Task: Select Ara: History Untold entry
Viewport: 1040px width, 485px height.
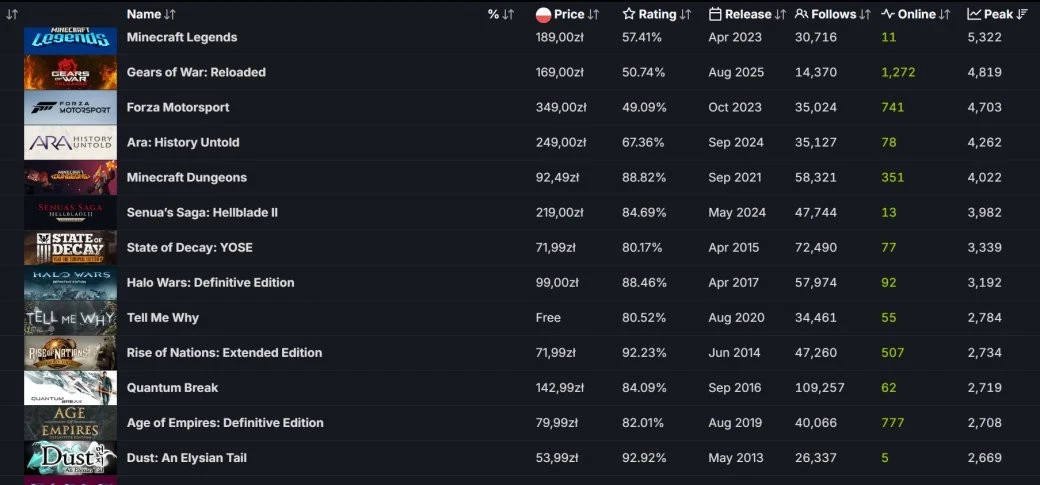Action: (183, 142)
